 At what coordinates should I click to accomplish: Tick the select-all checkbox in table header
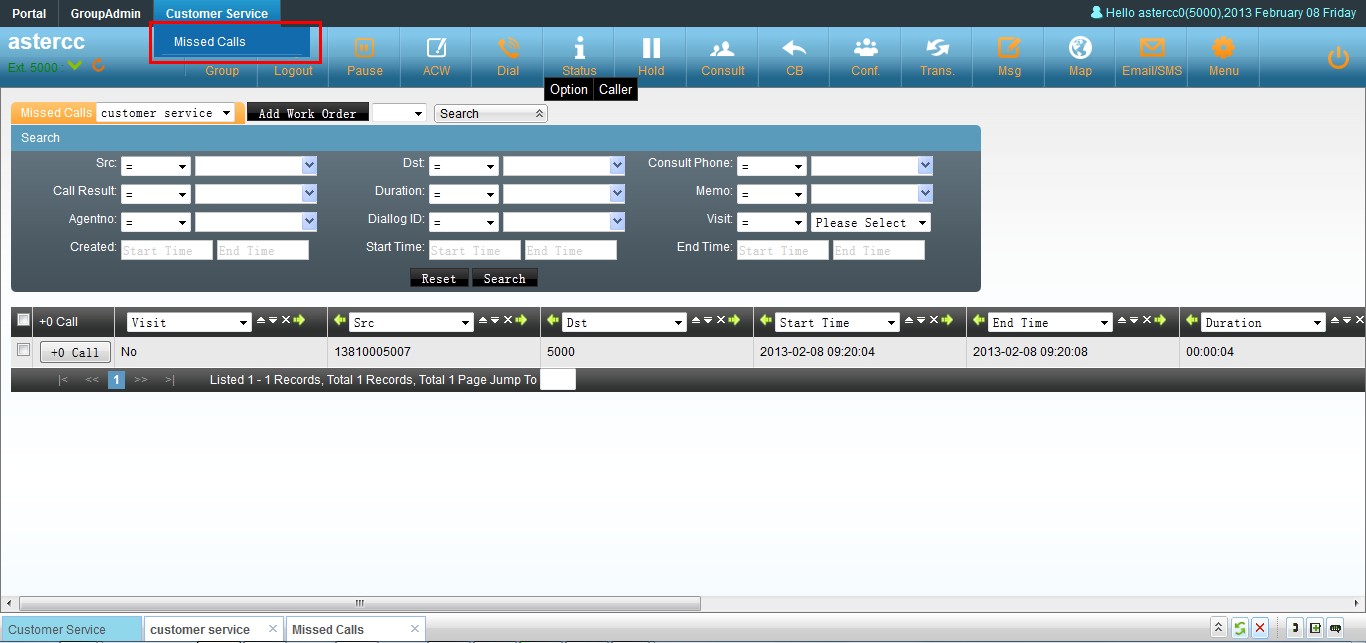tap(24, 321)
